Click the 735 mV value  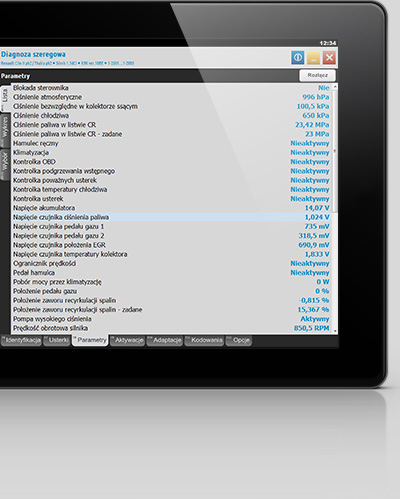pos(317,226)
